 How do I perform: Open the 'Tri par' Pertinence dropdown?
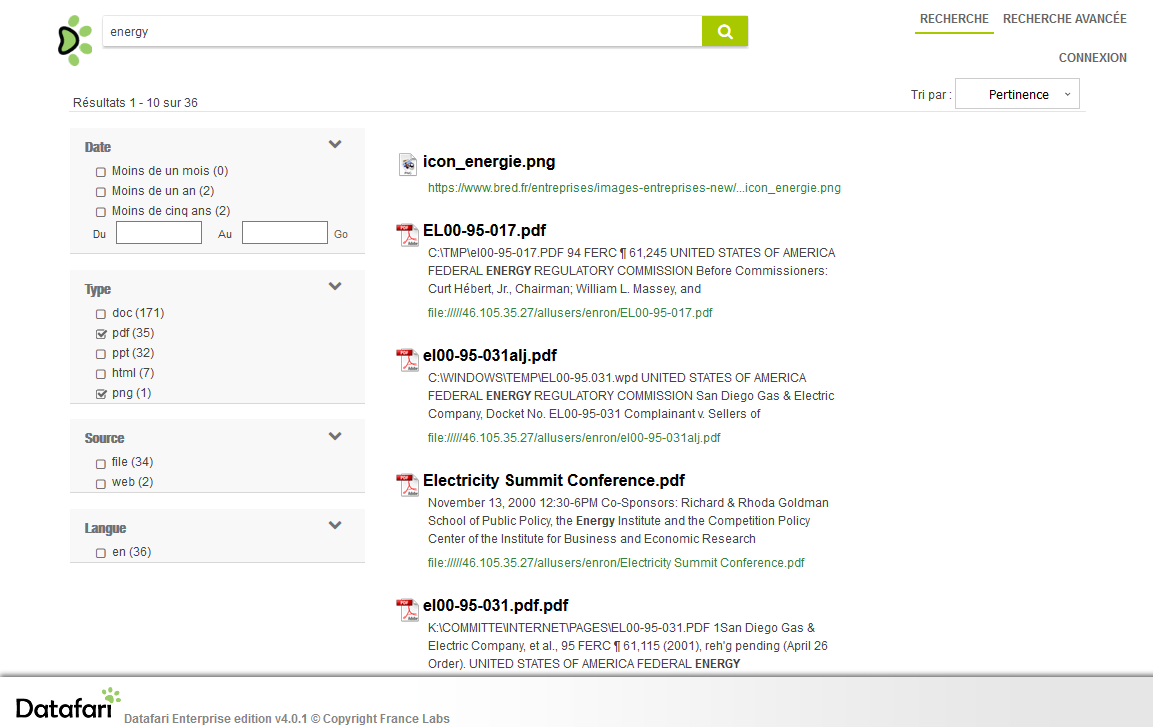click(x=1017, y=94)
